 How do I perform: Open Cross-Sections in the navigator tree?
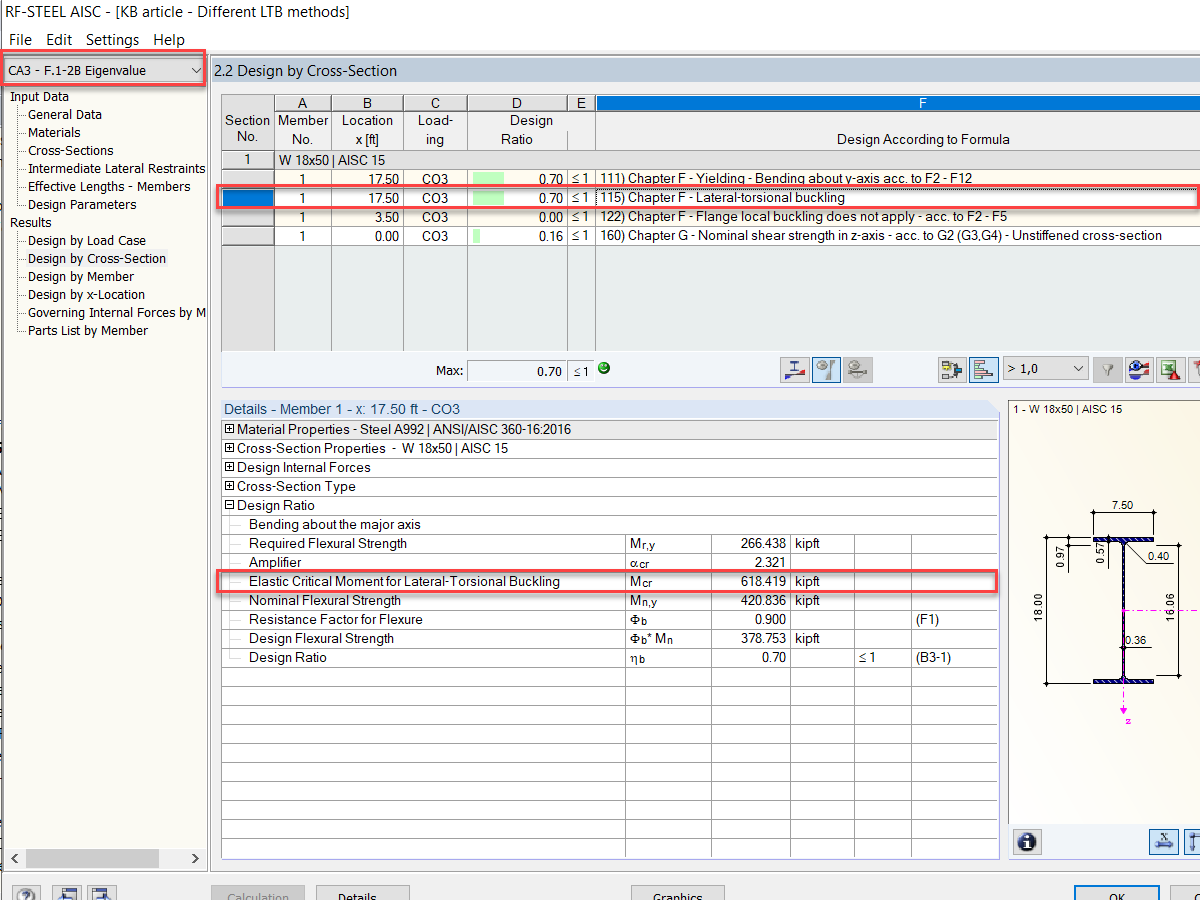pos(71,151)
